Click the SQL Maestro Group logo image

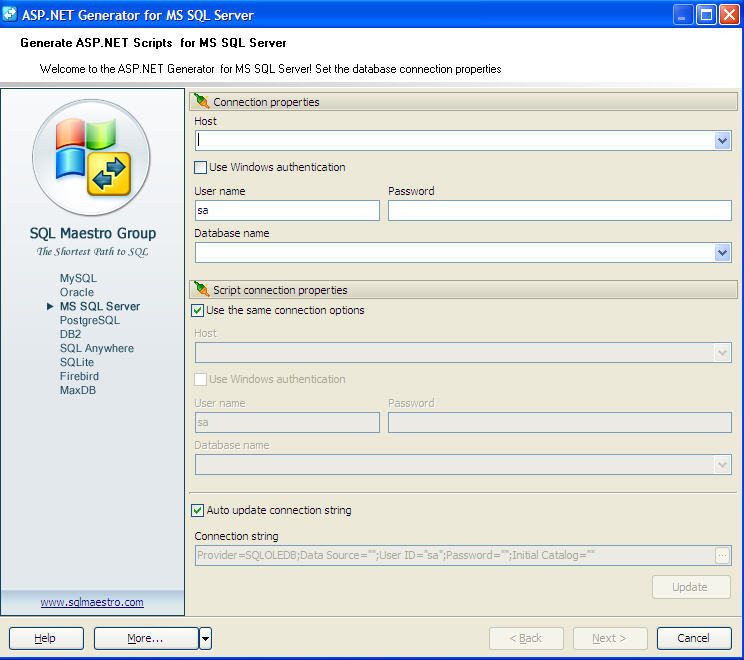[92, 157]
